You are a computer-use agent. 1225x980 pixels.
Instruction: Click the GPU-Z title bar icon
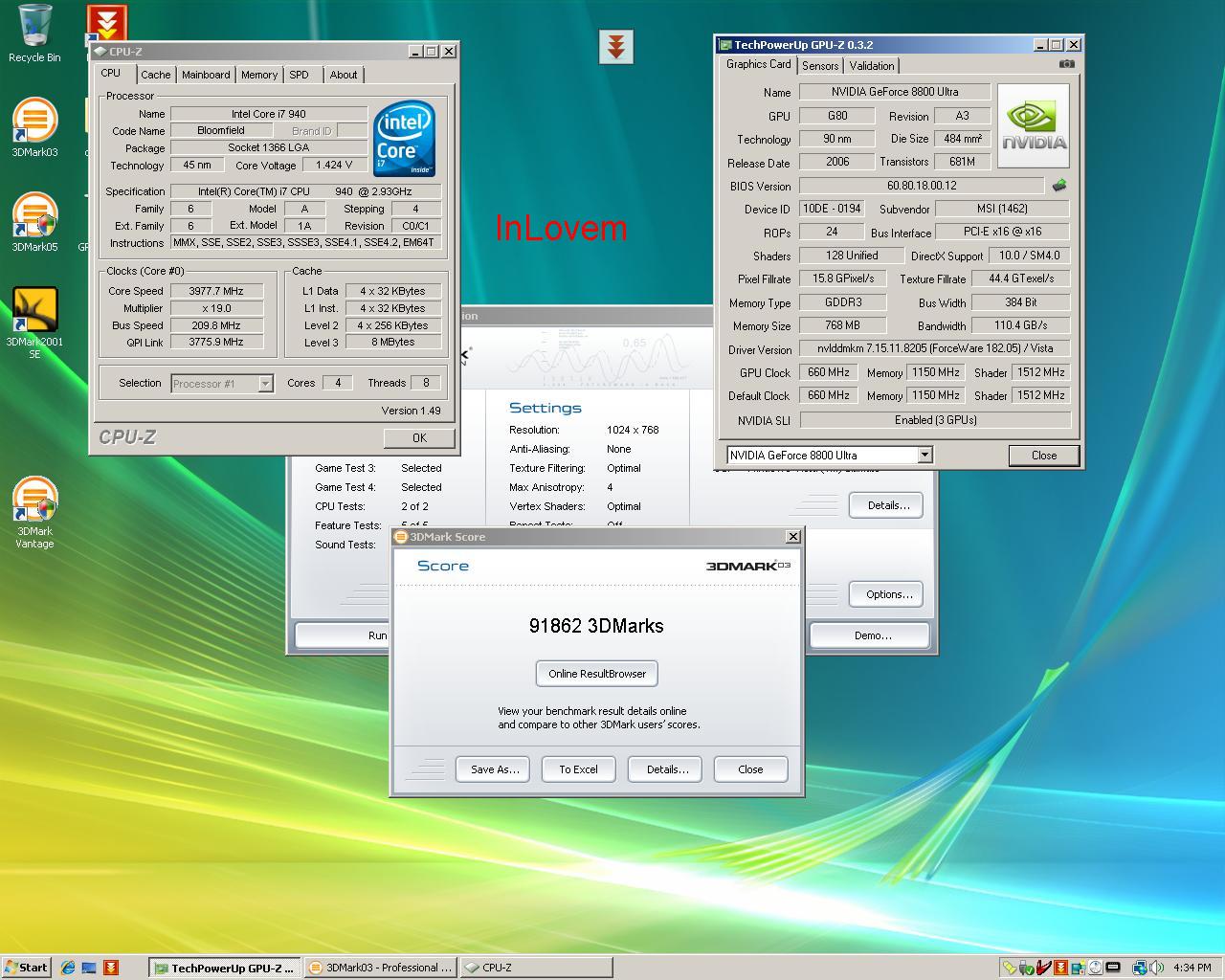(x=725, y=45)
